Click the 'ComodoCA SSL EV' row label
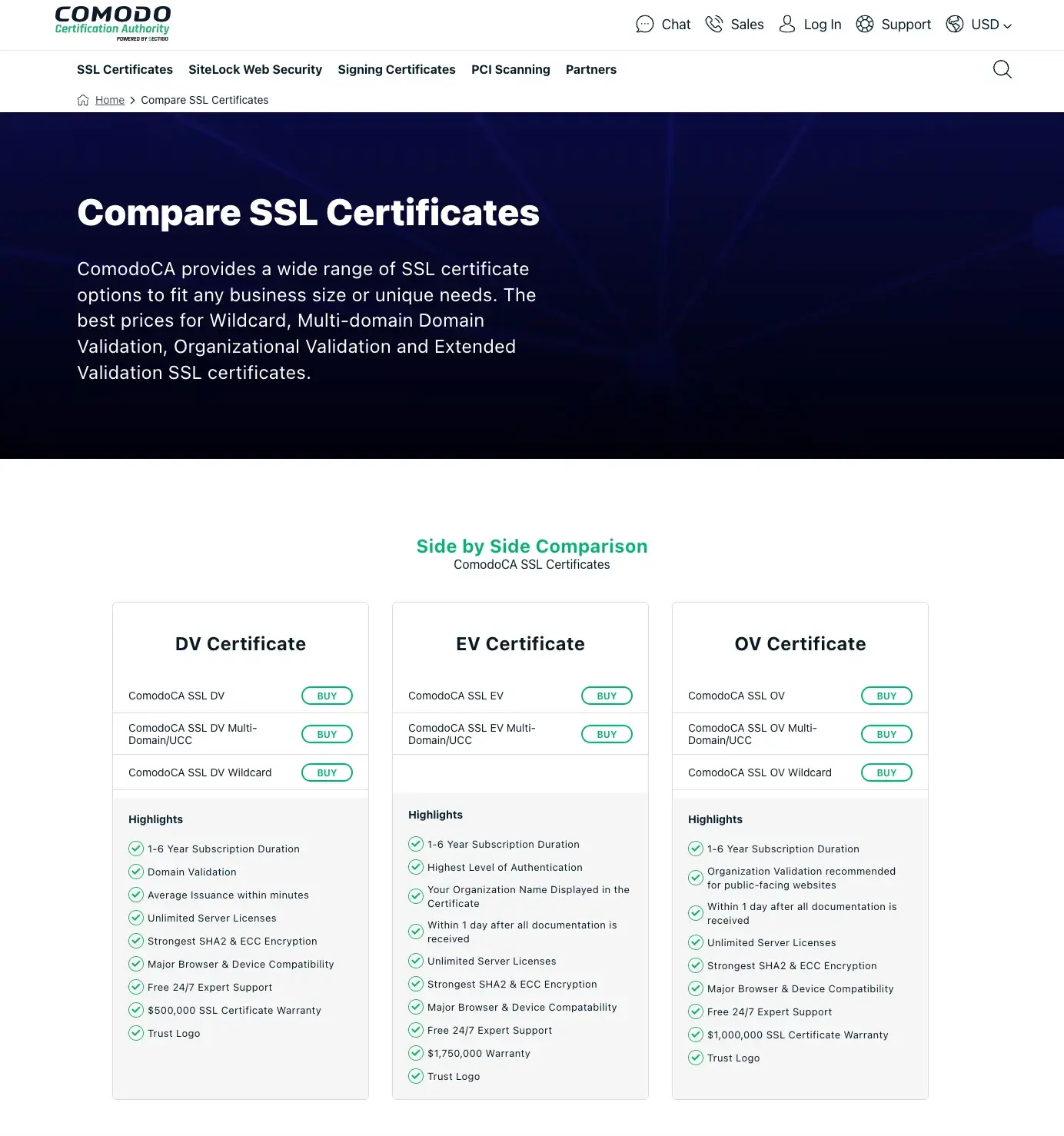 click(x=456, y=696)
